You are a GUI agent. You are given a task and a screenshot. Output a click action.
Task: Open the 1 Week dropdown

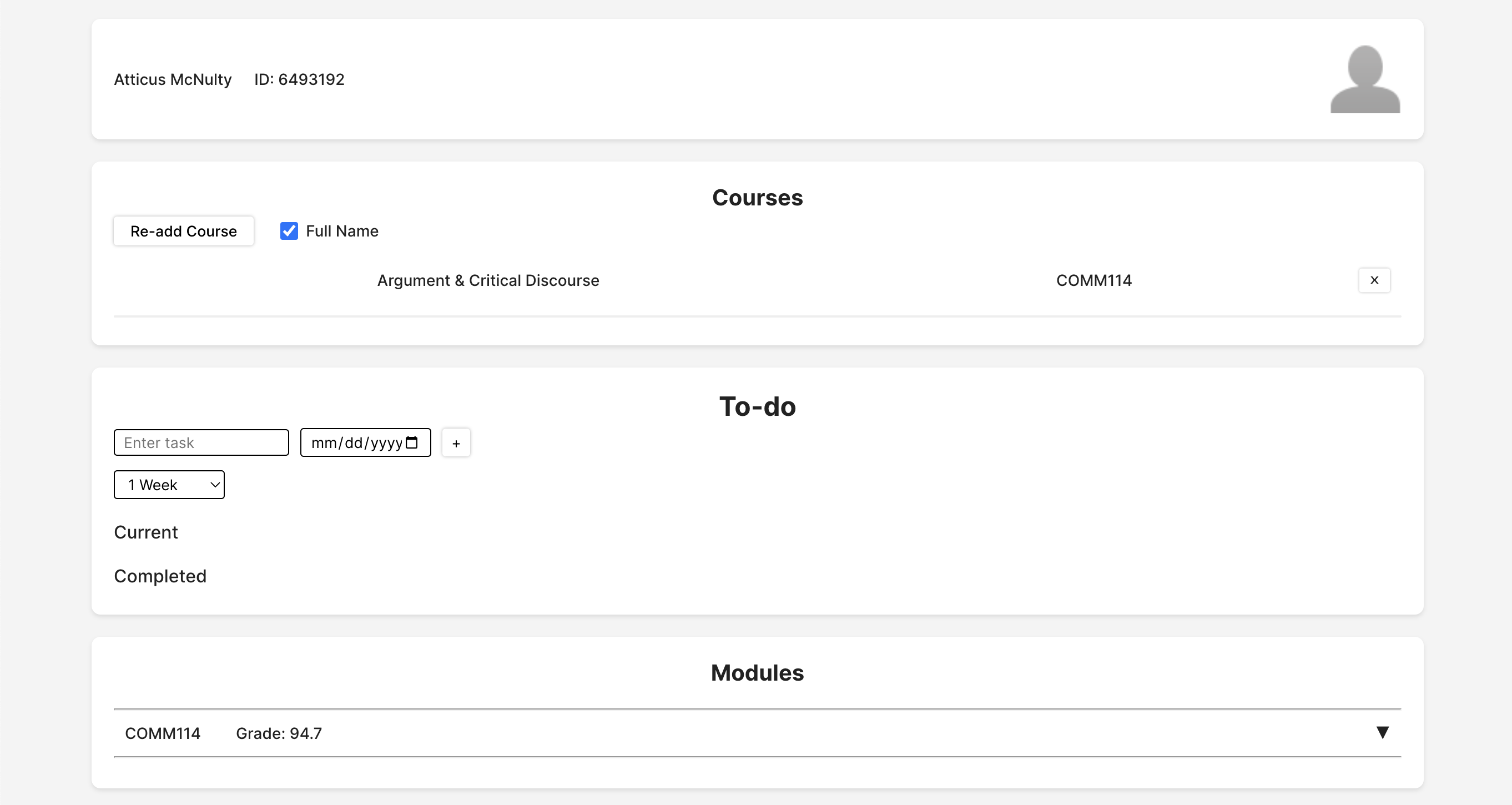click(169, 485)
